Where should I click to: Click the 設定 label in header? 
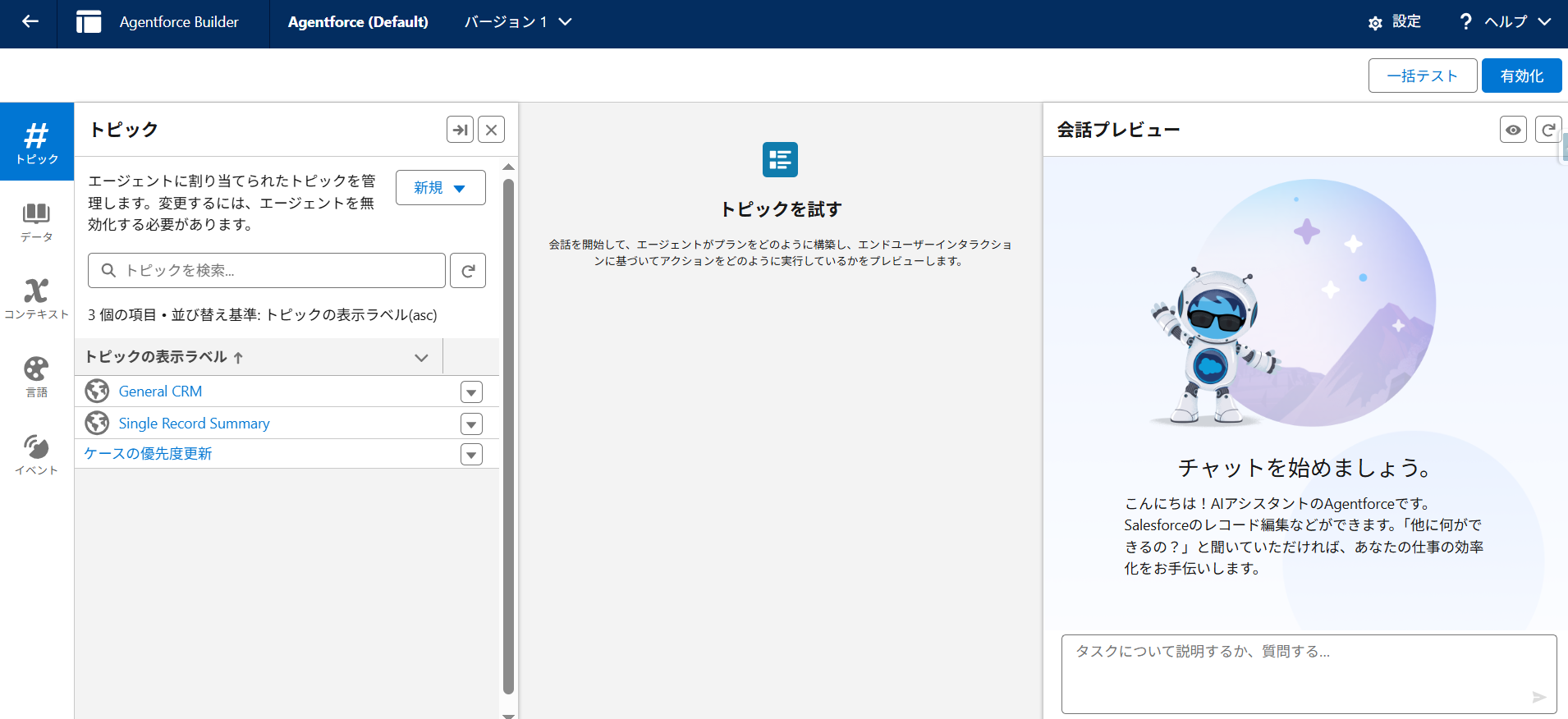click(1406, 21)
